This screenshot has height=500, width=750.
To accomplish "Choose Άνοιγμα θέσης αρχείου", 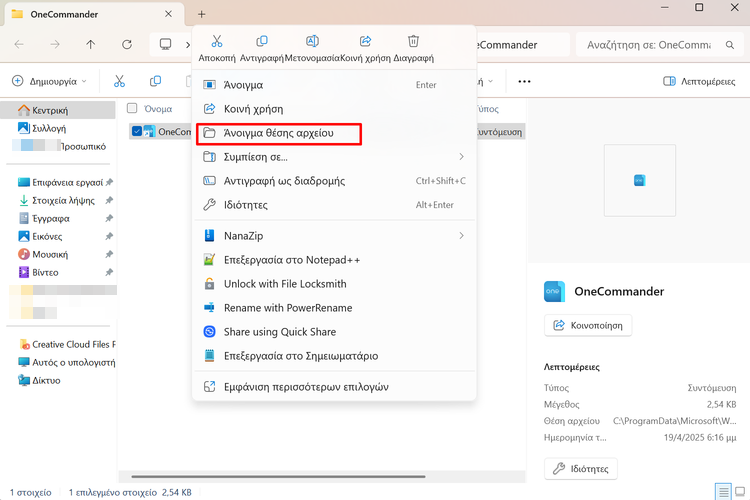I will (x=334, y=133).
